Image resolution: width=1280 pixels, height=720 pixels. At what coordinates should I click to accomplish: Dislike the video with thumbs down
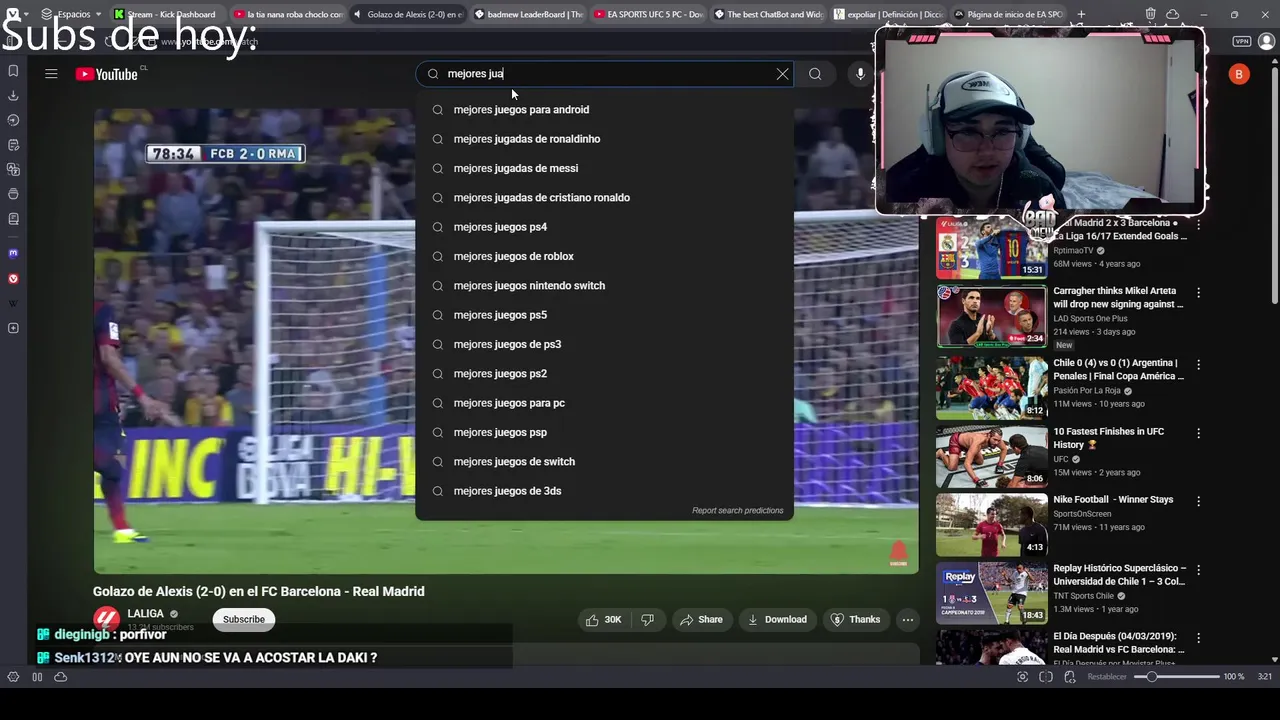[x=647, y=620]
